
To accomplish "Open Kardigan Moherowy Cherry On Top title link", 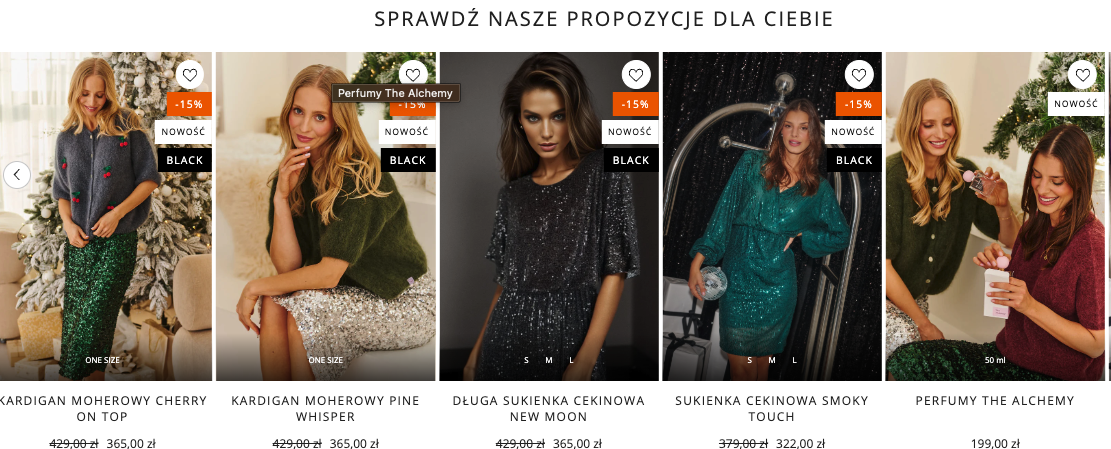I will (103, 409).
